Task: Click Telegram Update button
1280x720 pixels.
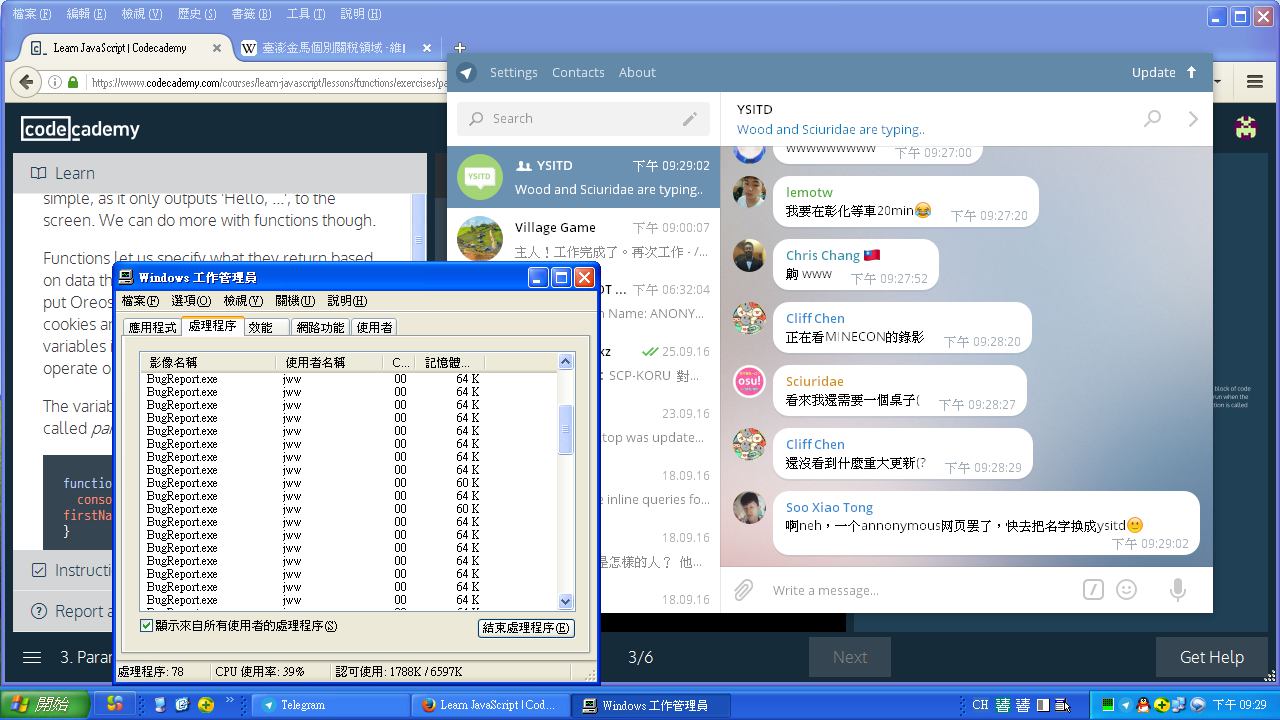Action: (x=1164, y=72)
